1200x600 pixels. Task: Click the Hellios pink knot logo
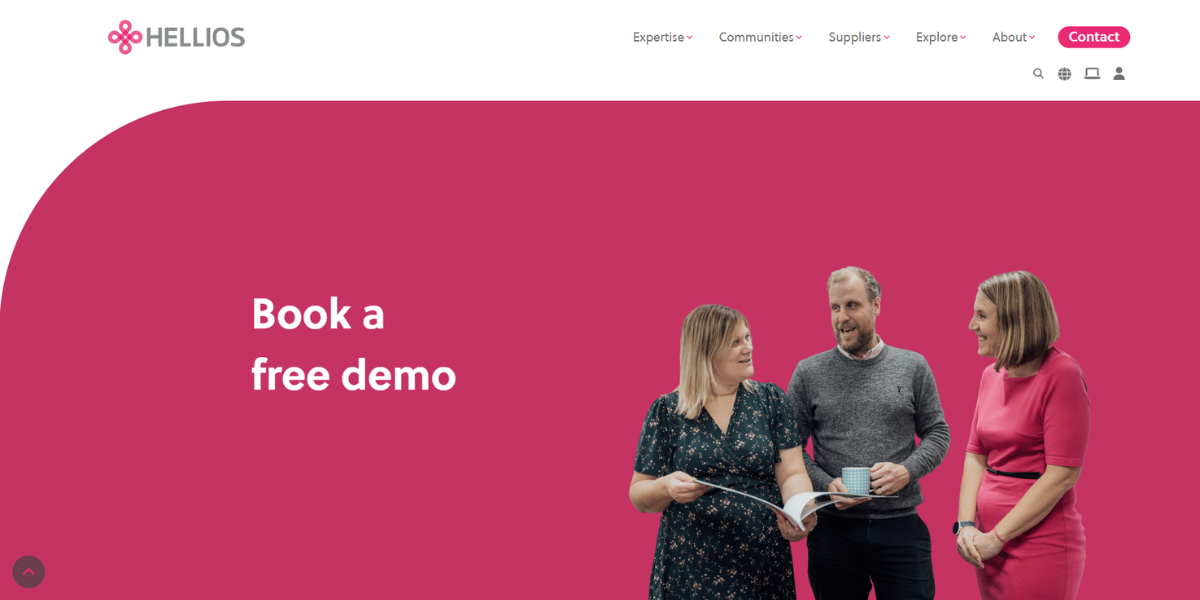125,37
